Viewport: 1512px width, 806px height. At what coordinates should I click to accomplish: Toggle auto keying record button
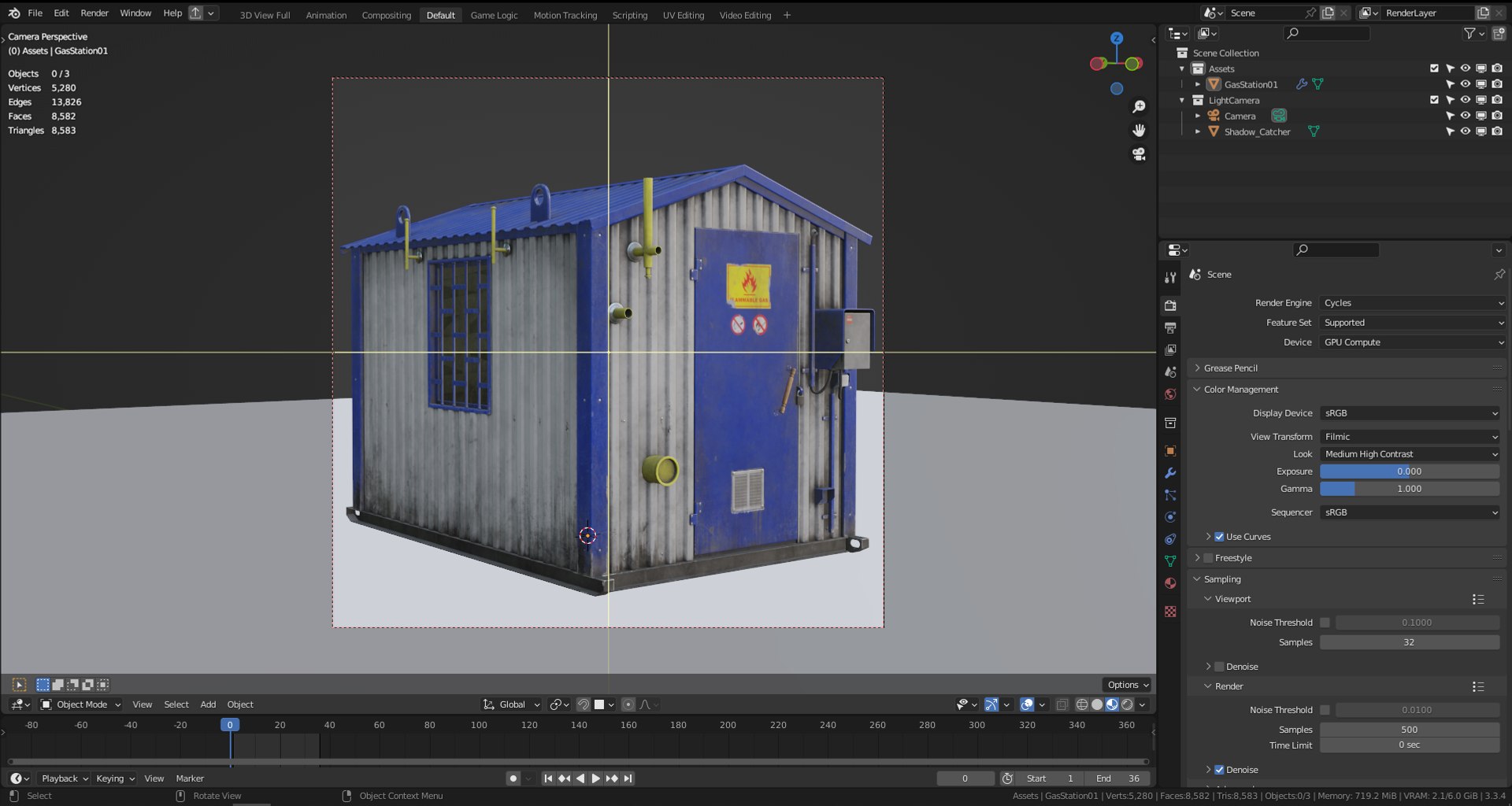(513, 778)
